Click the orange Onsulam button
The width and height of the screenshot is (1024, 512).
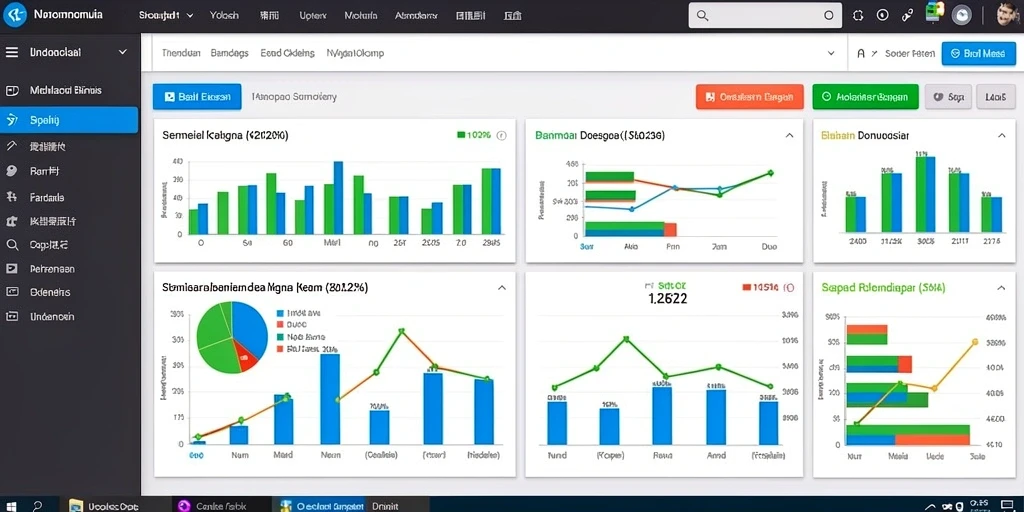[x=750, y=97]
